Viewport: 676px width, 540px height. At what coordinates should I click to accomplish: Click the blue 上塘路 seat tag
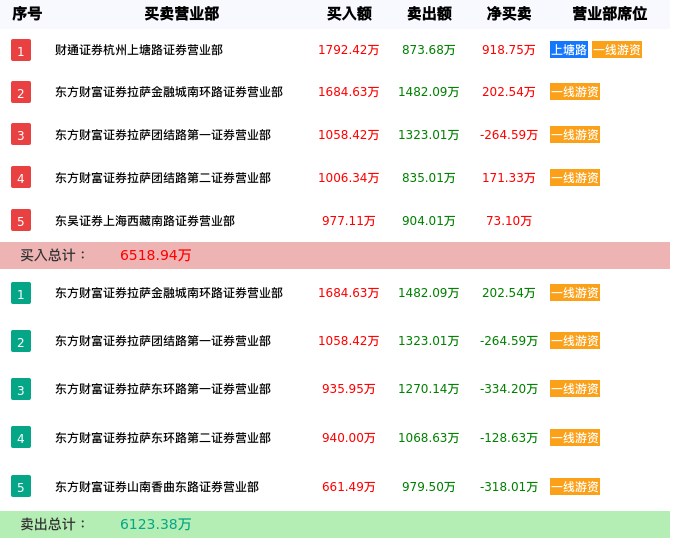coord(569,50)
